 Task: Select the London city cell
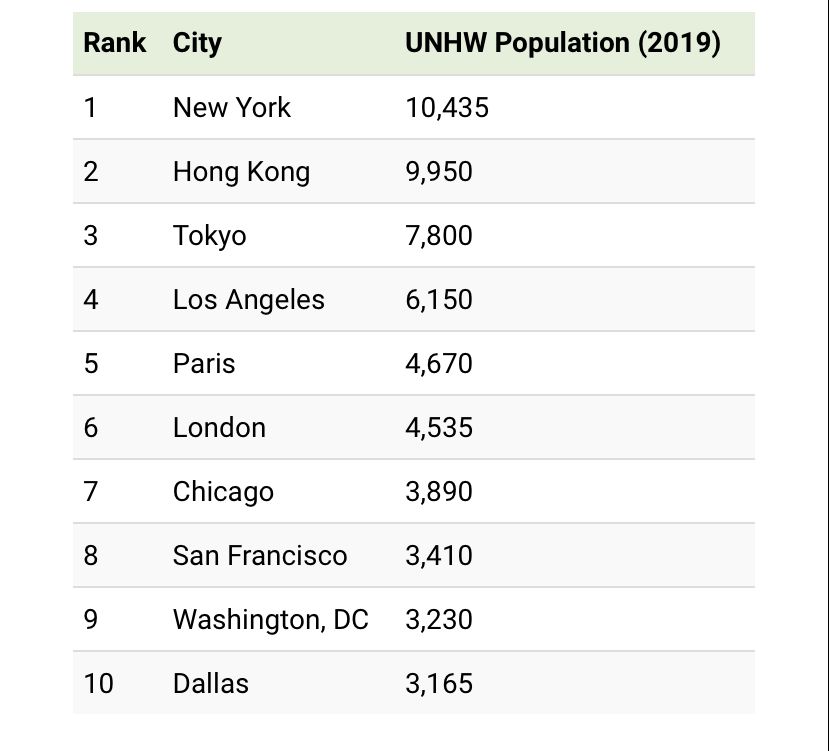[219, 427]
